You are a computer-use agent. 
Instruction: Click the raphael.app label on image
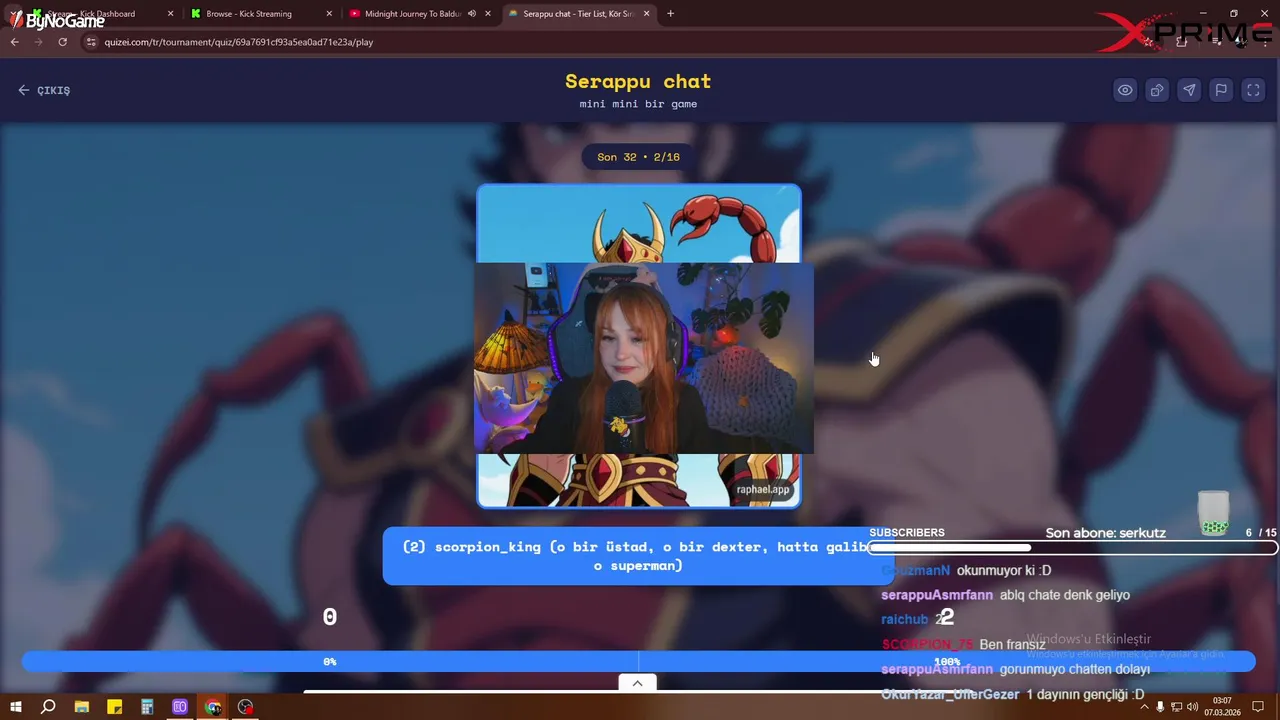pyautogui.click(x=763, y=489)
